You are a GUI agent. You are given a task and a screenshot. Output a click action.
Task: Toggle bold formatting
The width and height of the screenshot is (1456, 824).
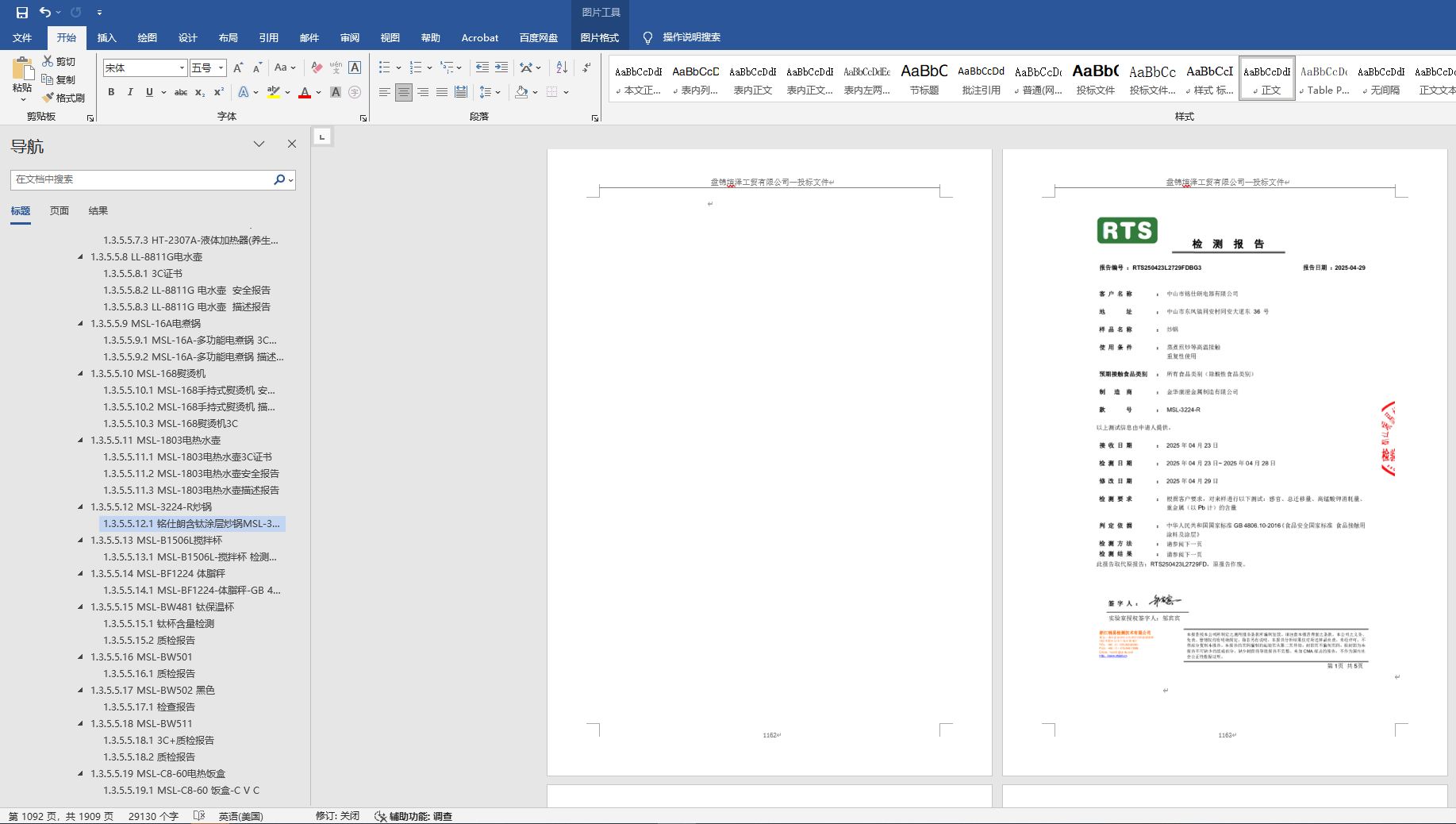click(x=111, y=92)
